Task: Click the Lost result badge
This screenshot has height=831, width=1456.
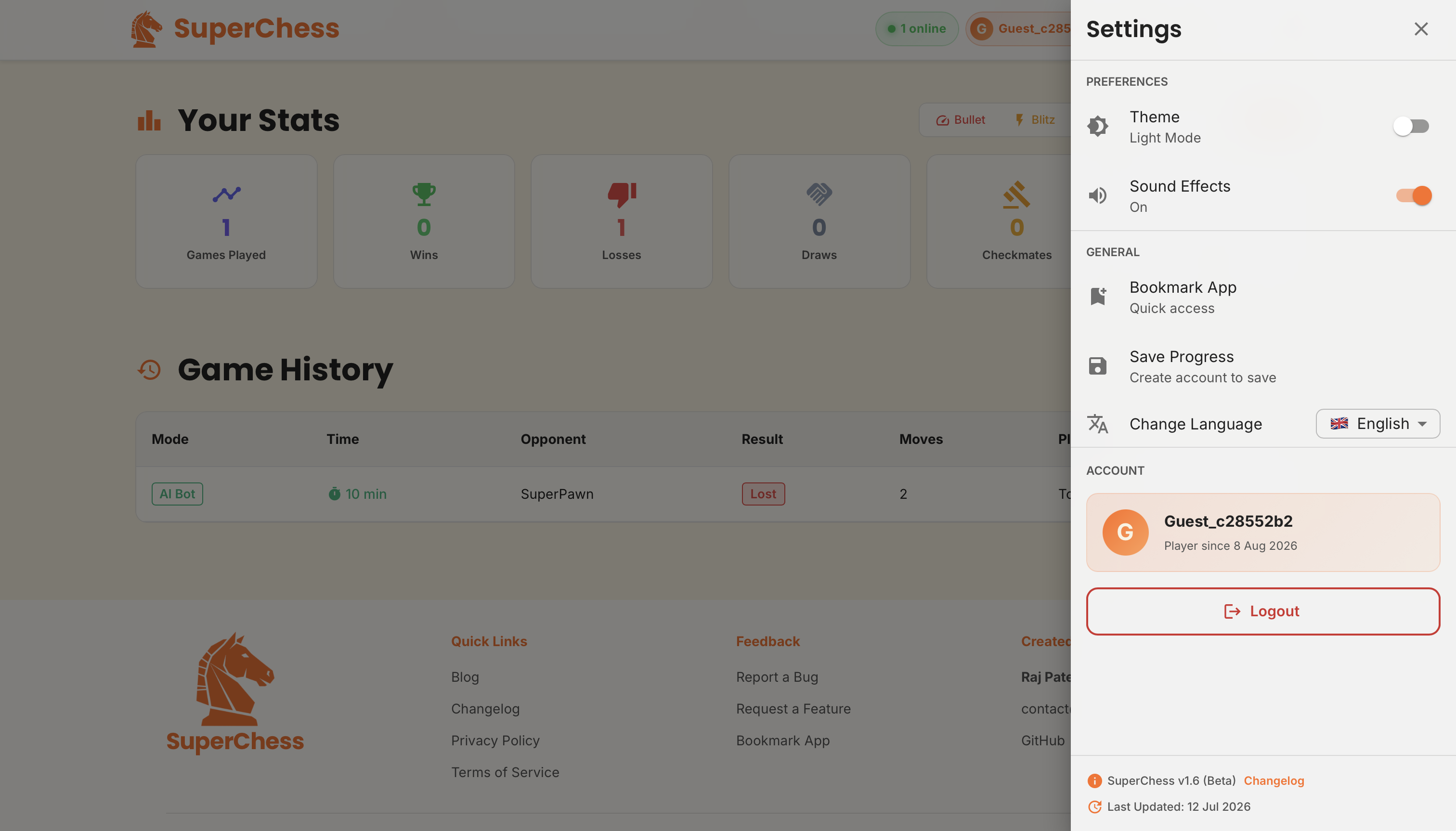Action: (763, 494)
